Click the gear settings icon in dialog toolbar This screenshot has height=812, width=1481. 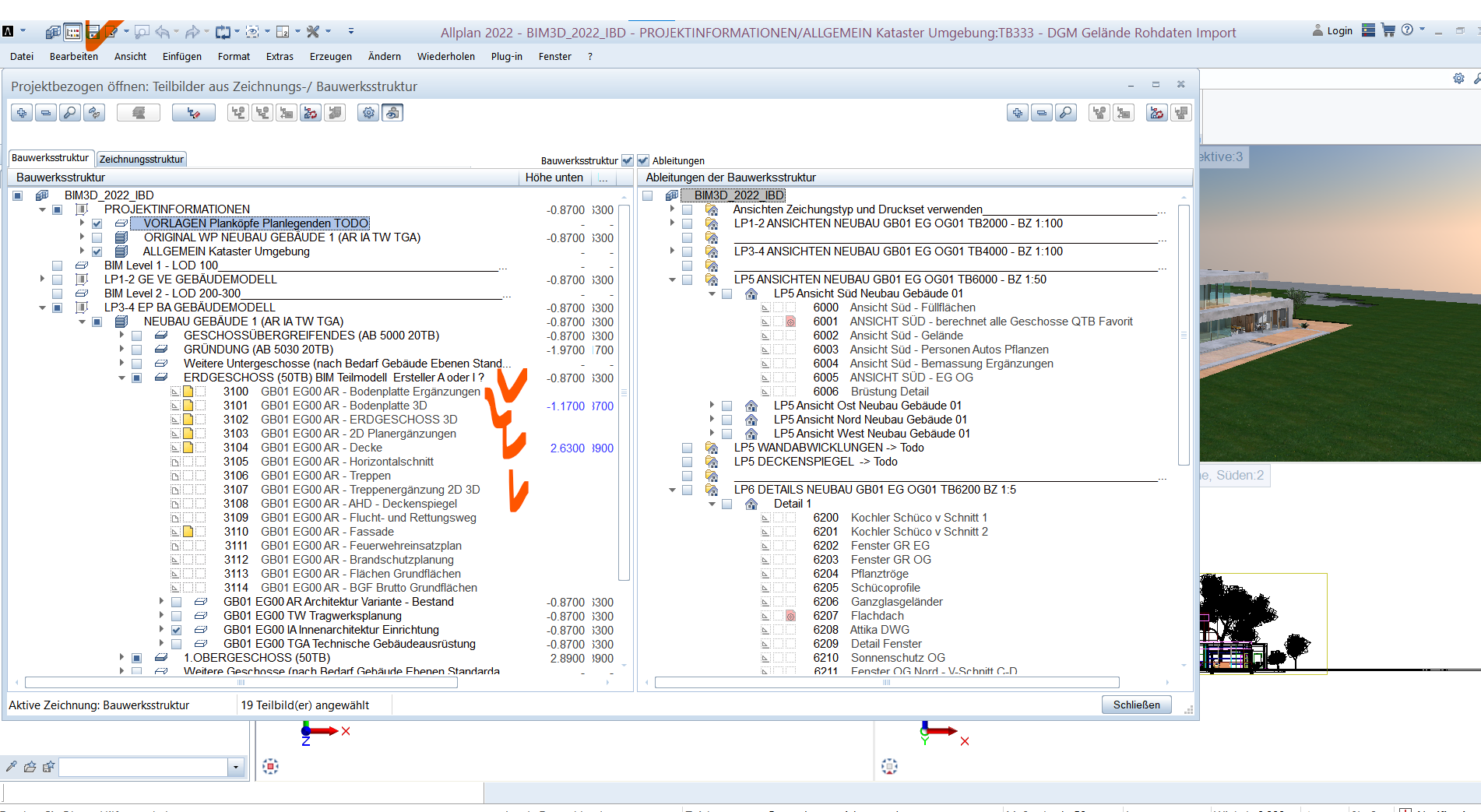click(368, 113)
